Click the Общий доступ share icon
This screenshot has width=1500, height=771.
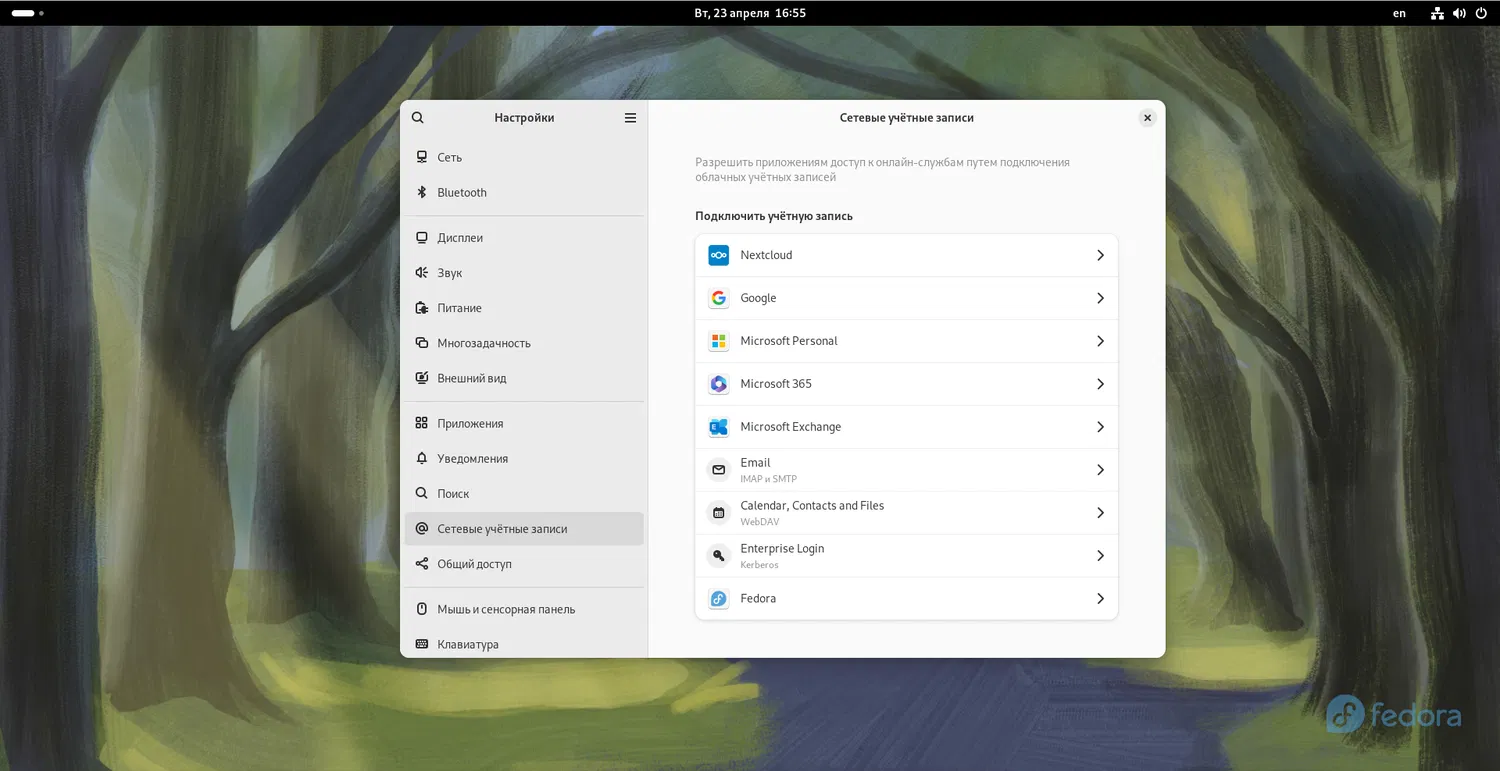coord(422,564)
